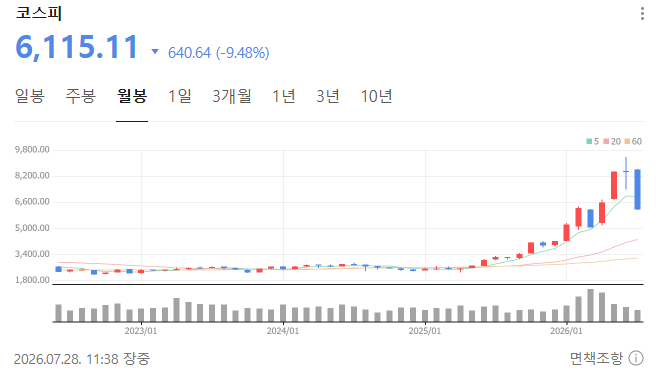Click the 2024/01 time axis marker

pos(283,331)
